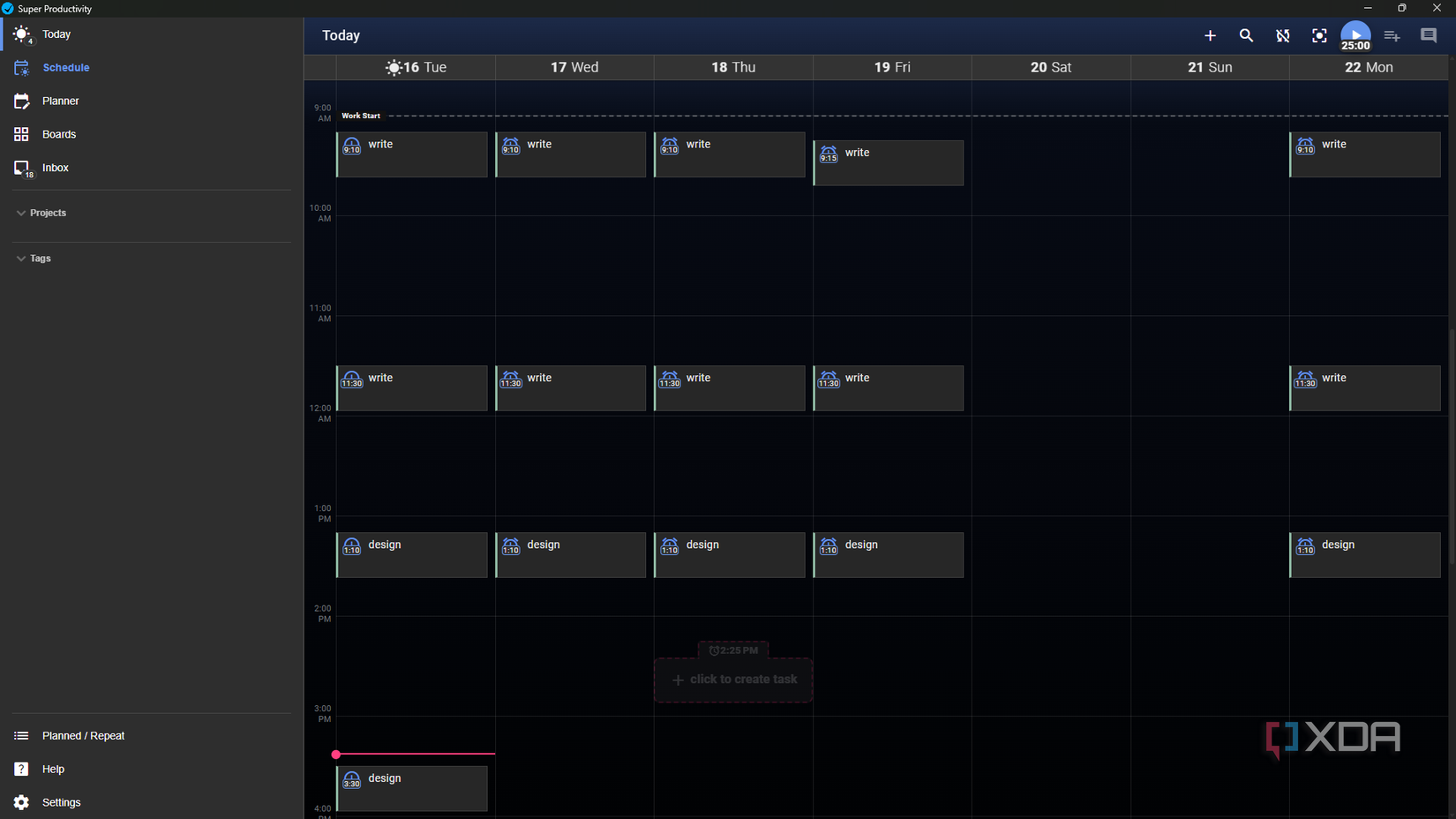Image resolution: width=1456 pixels, height=819 pixels.
Task: Select the 18 Thu day header
Action: [733, 67]
